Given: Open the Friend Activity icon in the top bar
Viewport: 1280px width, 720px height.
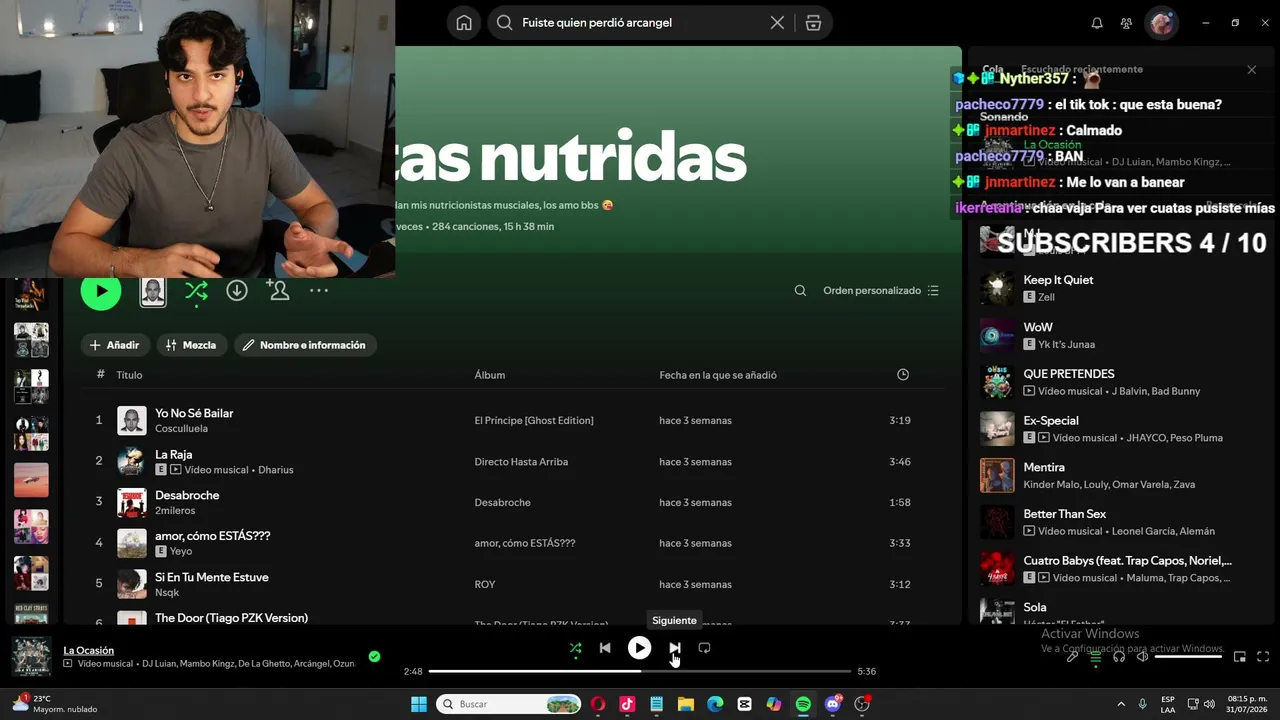Looking at the screenshot, I should click(x=1127, y=23).
